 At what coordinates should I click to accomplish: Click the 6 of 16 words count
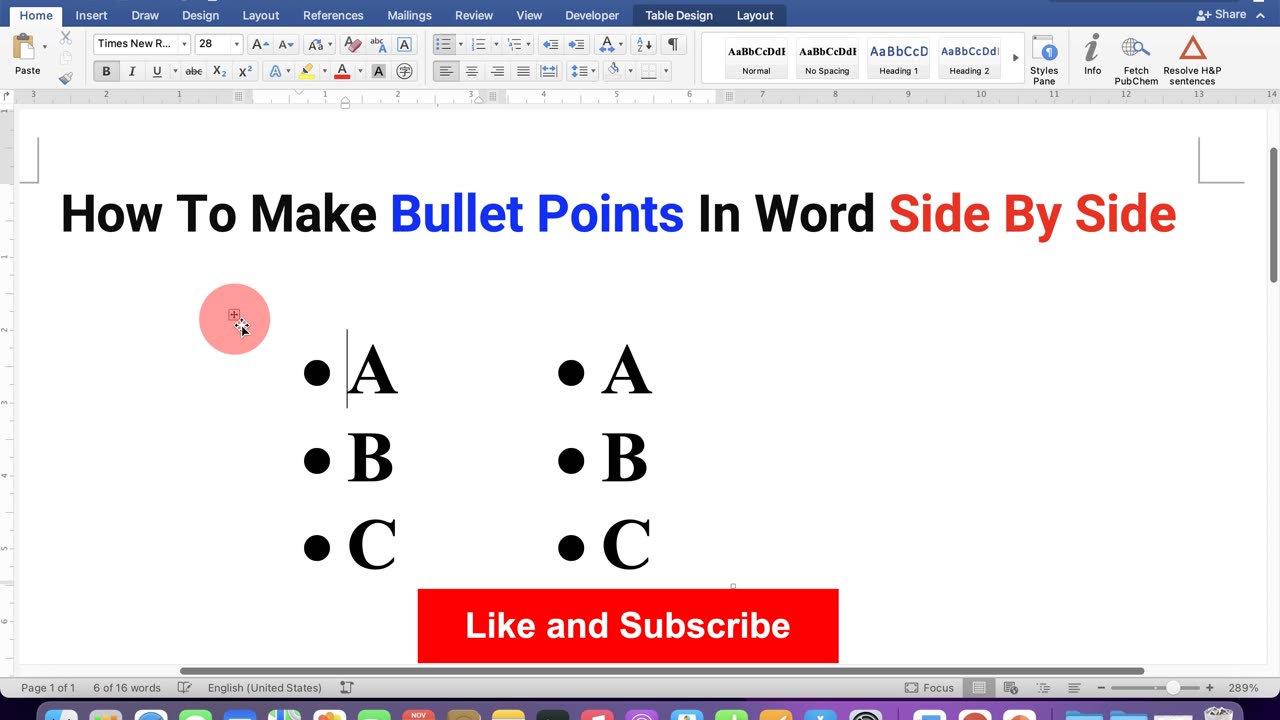(x=127, y=688)
